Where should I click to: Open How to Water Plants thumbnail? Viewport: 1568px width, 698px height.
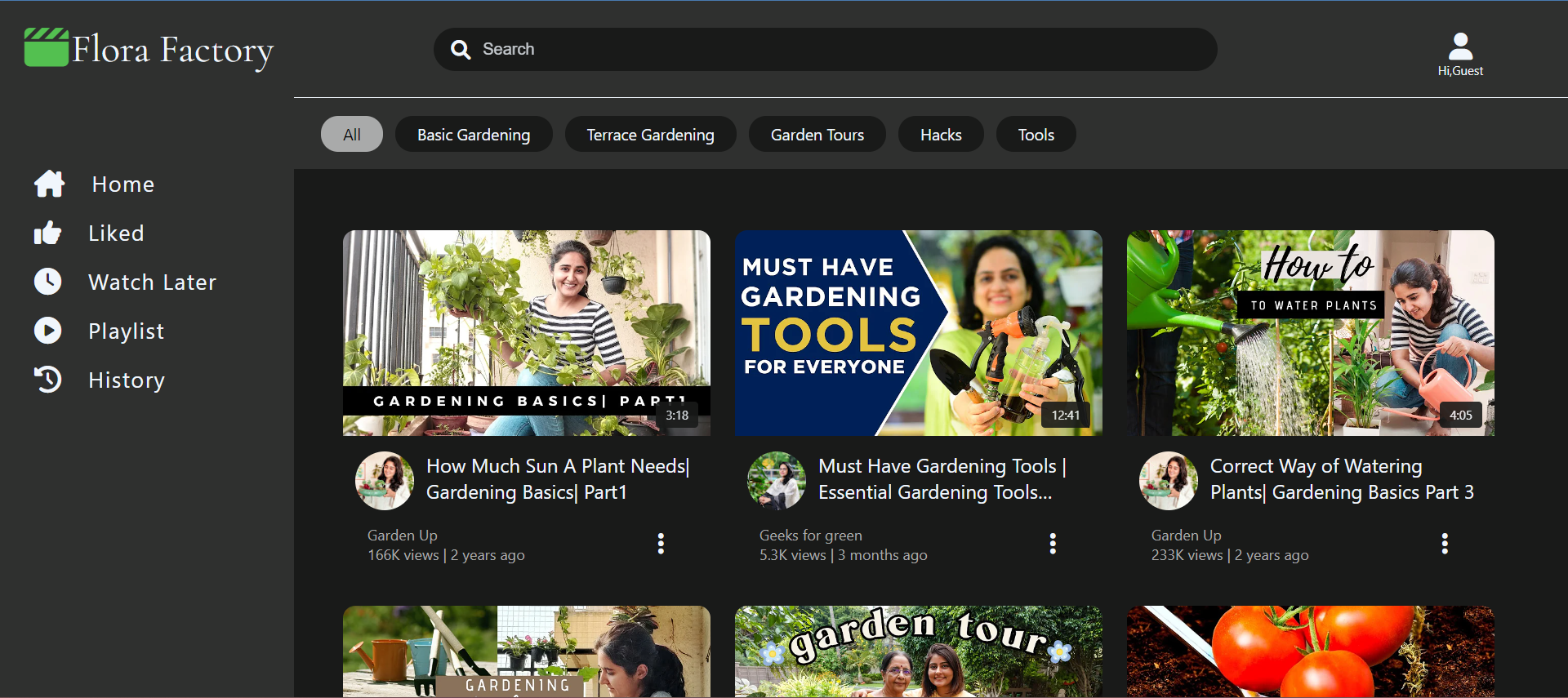coord(1311,333)
